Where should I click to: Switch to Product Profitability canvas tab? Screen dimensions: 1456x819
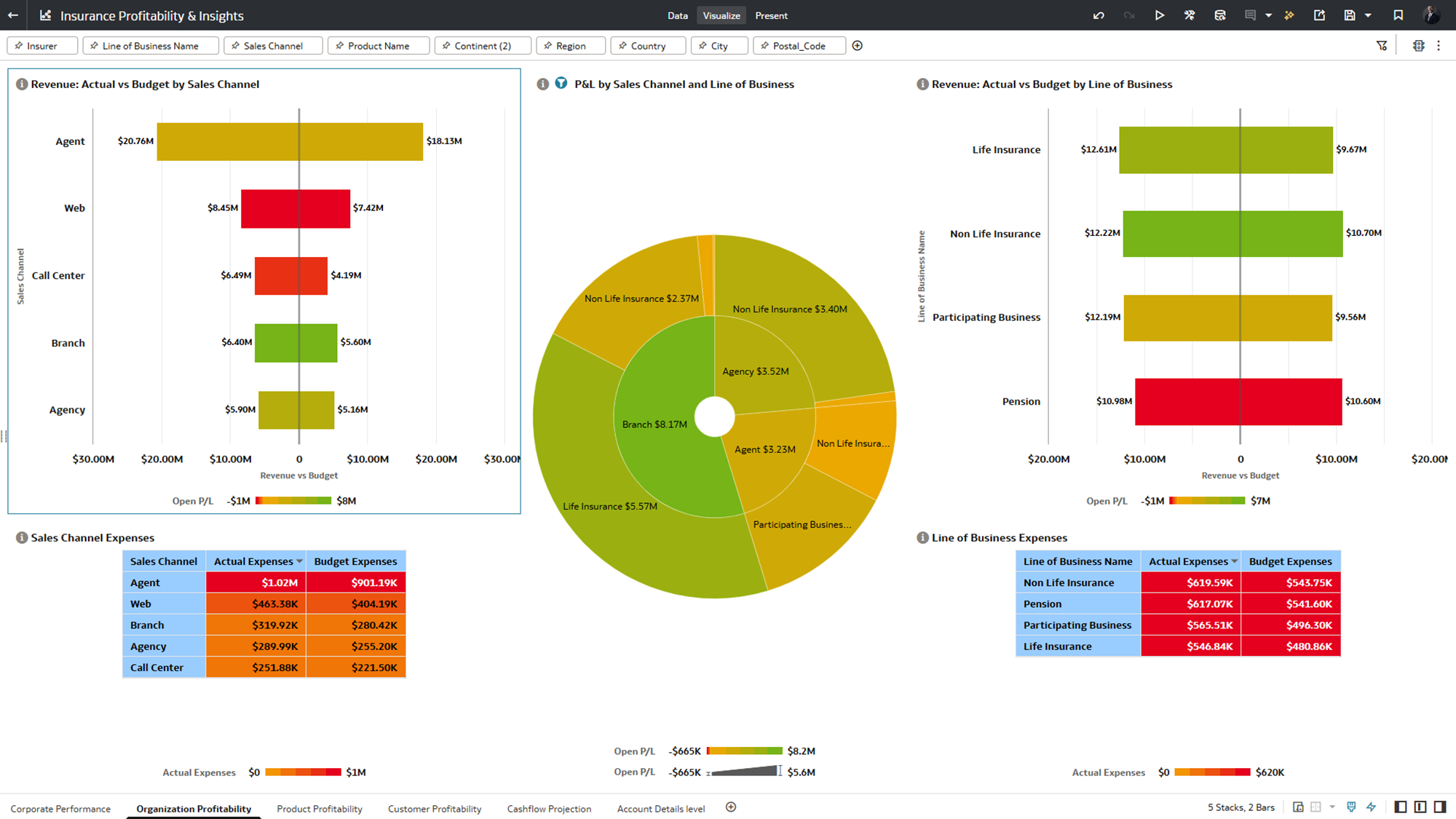(x=319, y=809)
